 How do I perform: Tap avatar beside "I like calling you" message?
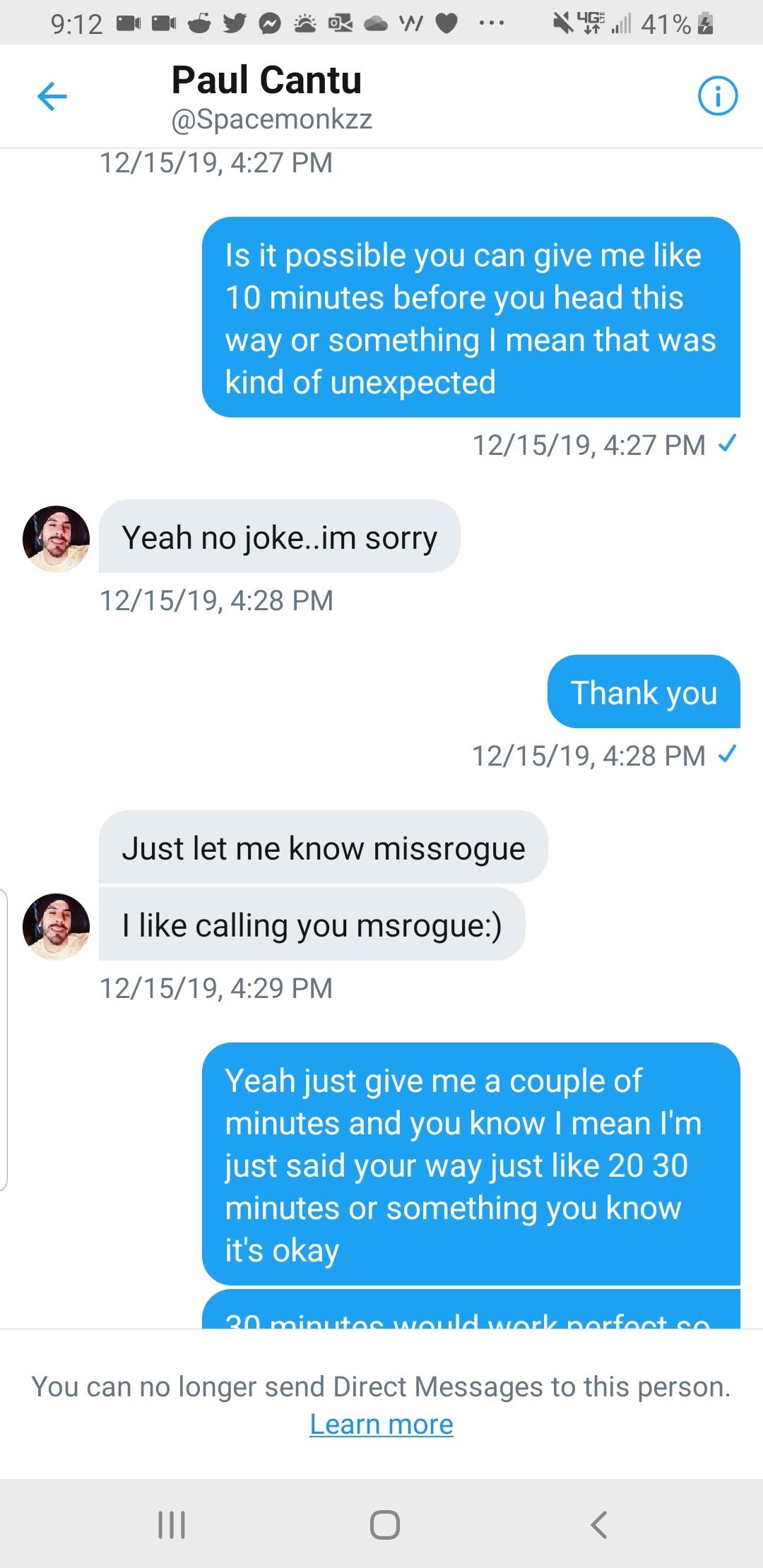57,926
